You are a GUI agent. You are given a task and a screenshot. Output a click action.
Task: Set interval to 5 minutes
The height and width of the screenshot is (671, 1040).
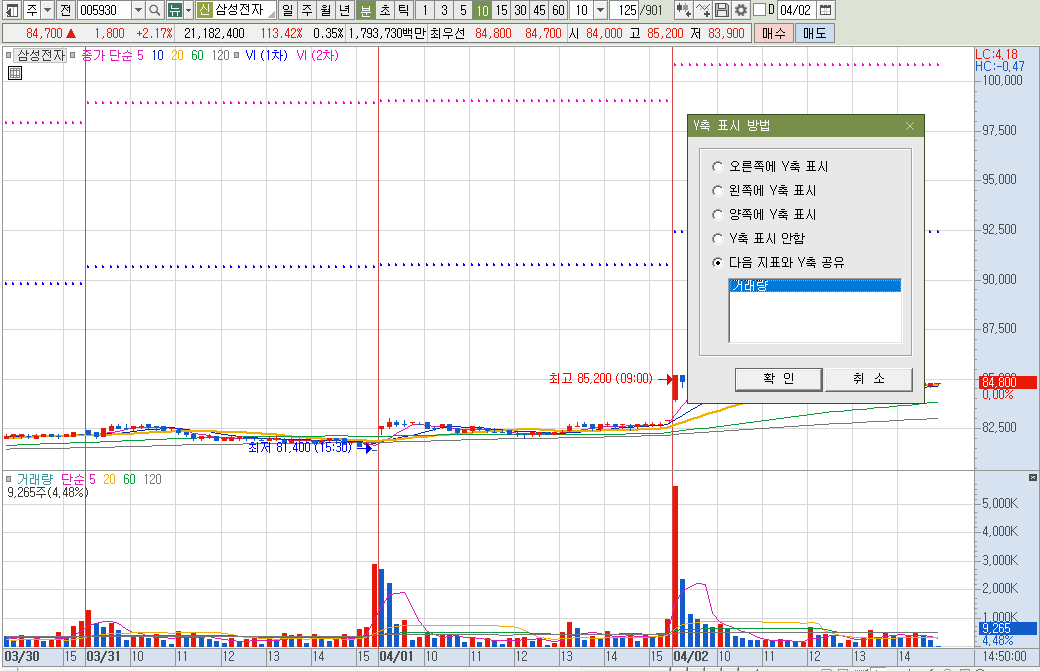coord(464,10)
